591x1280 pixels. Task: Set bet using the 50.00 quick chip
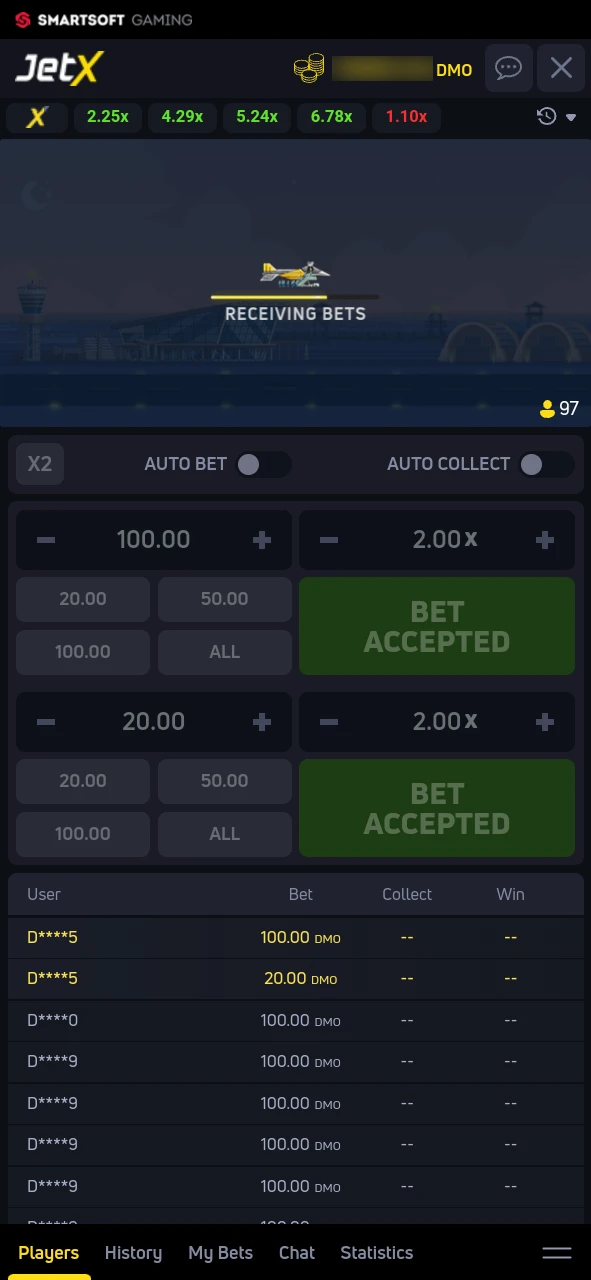coord(224,598)
